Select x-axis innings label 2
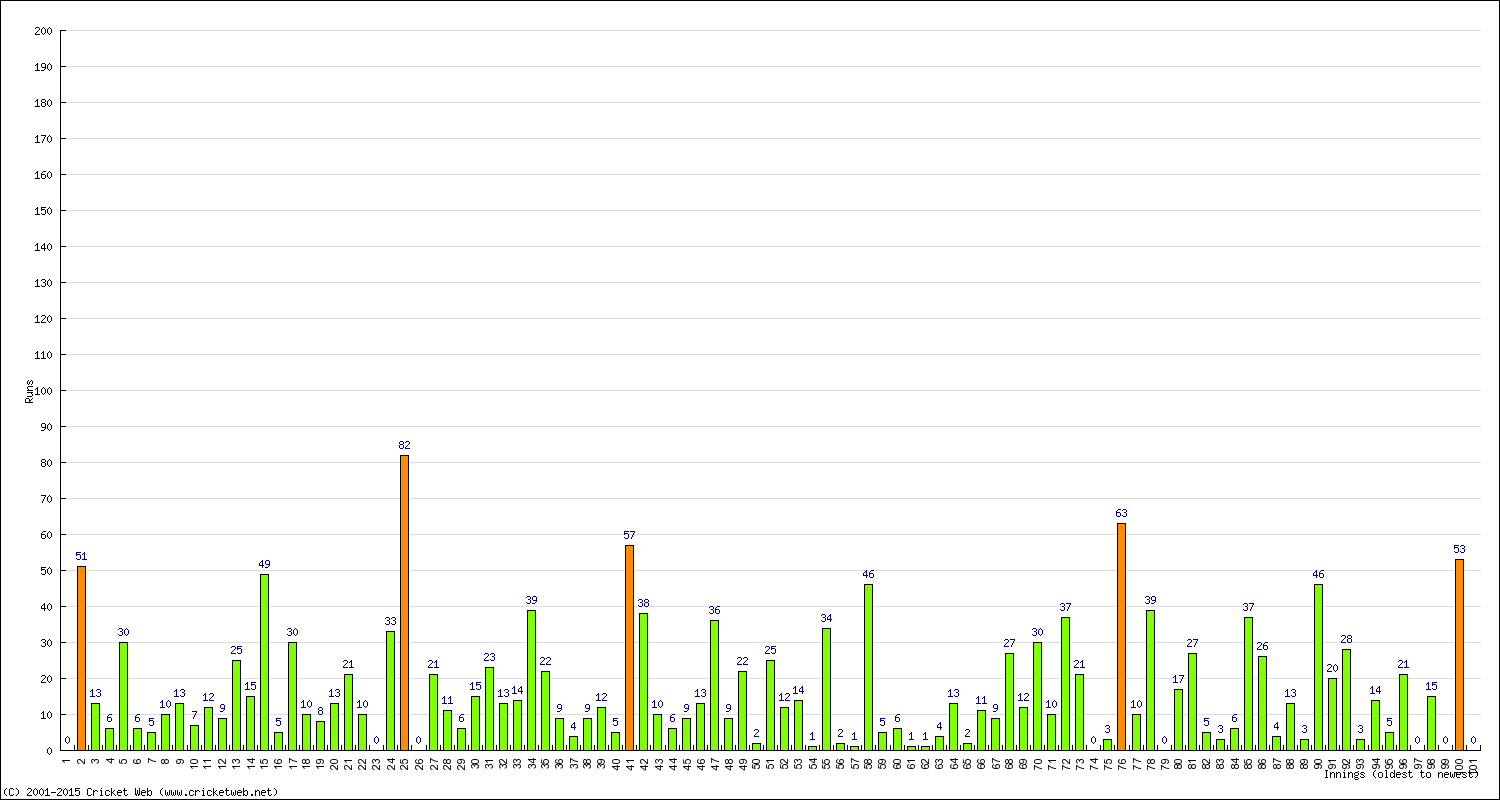The image size is (1500, 800). pos(81,760)
